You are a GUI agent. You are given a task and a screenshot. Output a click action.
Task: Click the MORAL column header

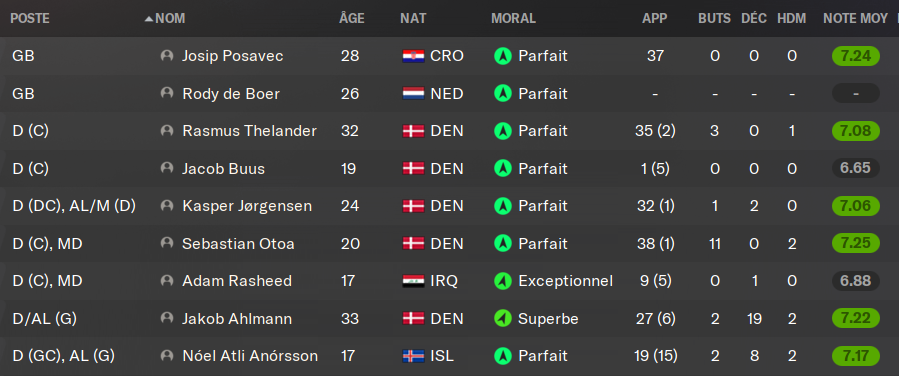coord(513,18)
